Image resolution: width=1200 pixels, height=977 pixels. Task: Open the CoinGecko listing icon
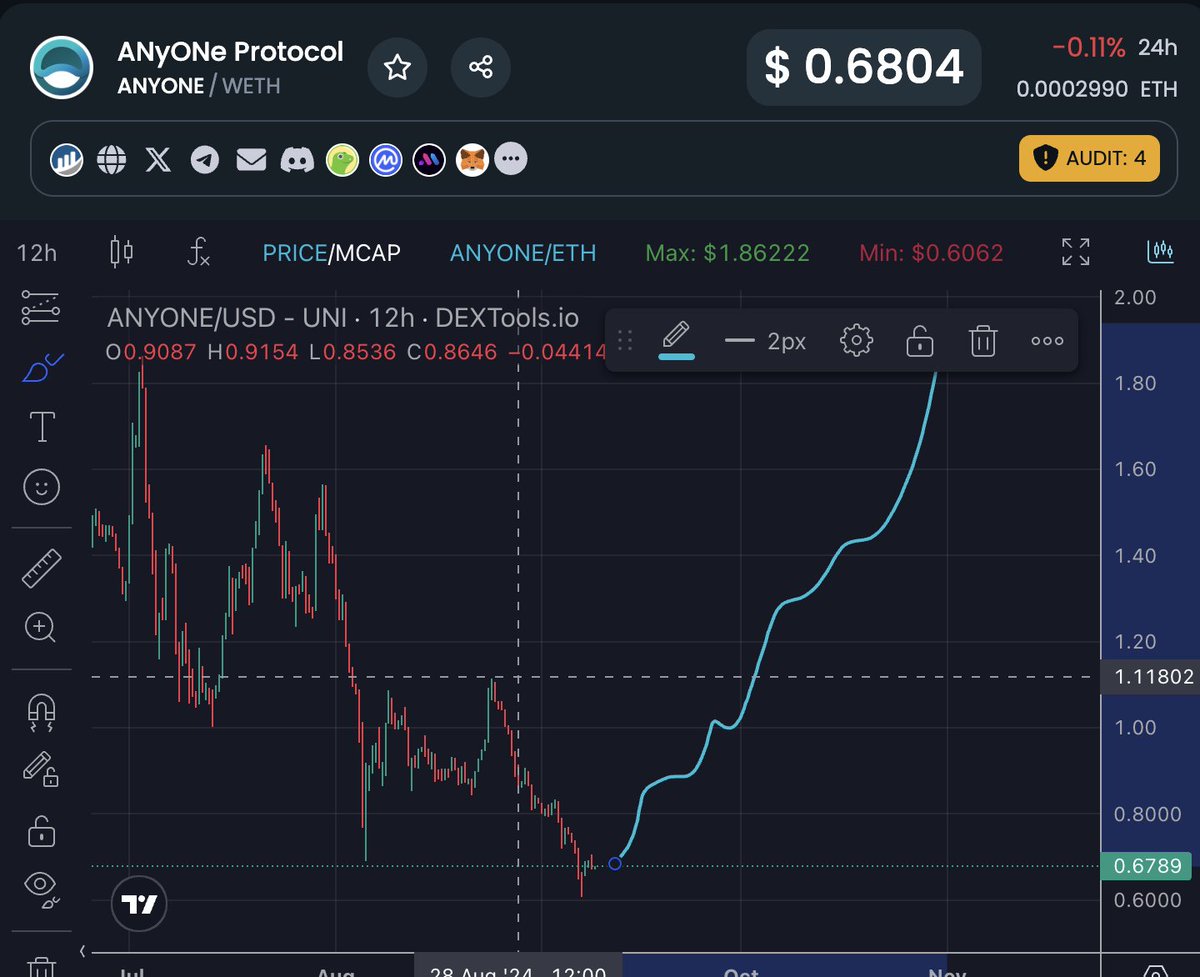[342, 158]
